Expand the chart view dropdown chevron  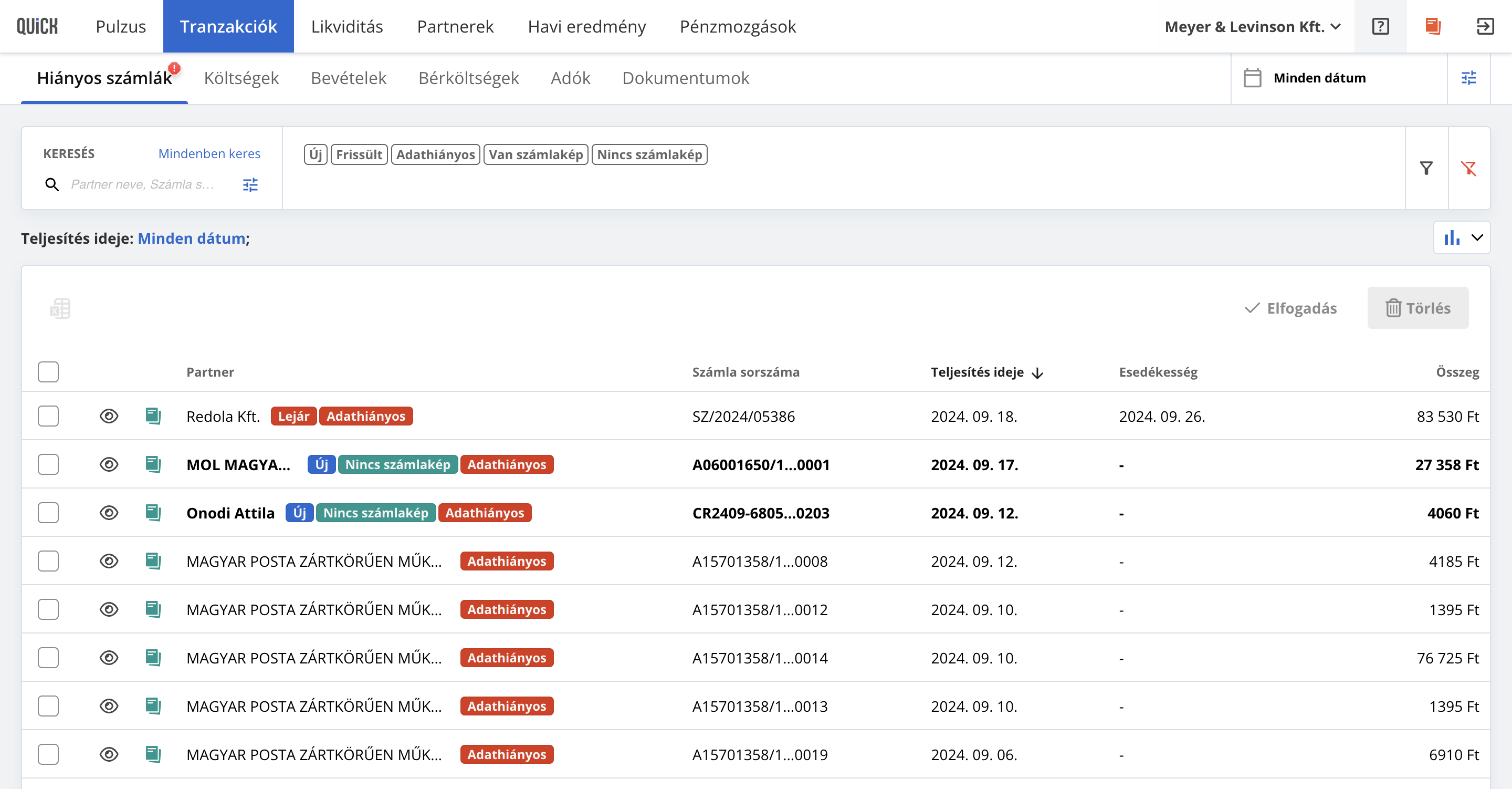pyautogui.click(x=1477, y=237)
